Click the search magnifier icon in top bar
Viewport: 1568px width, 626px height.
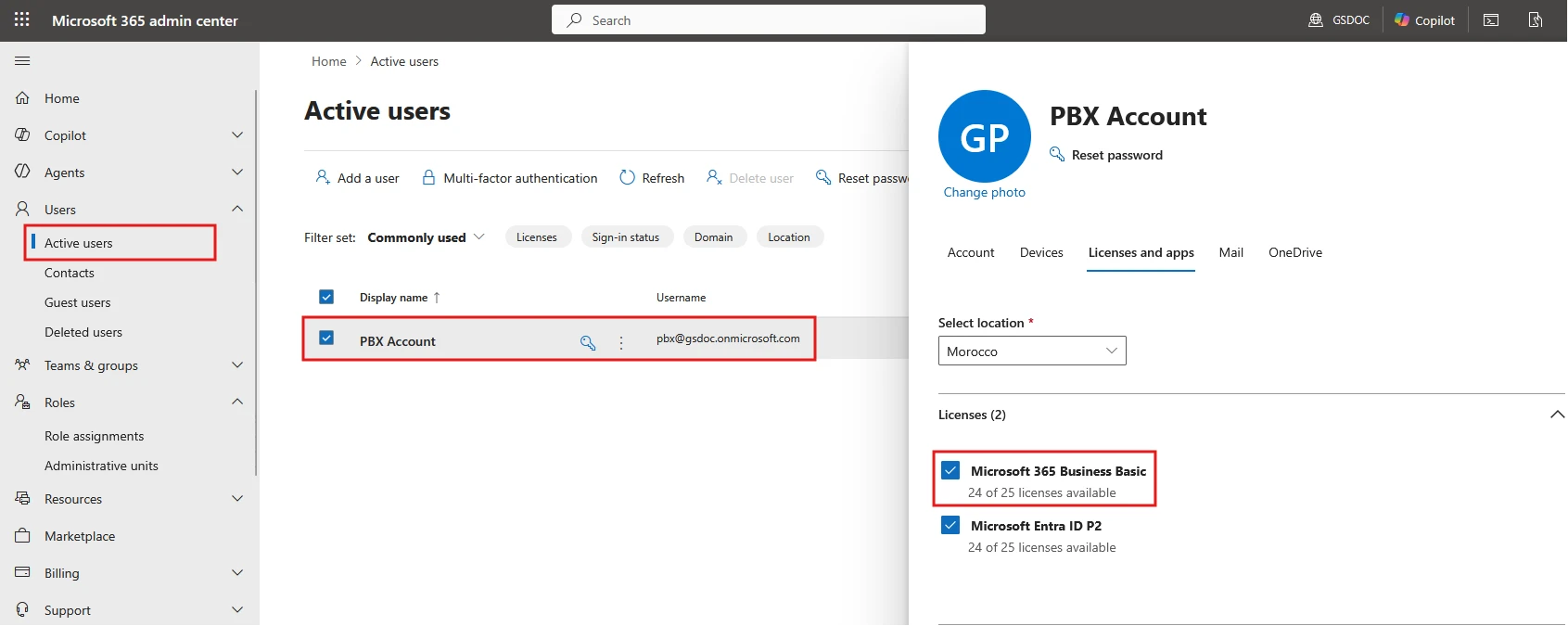[x=575, y=19]
